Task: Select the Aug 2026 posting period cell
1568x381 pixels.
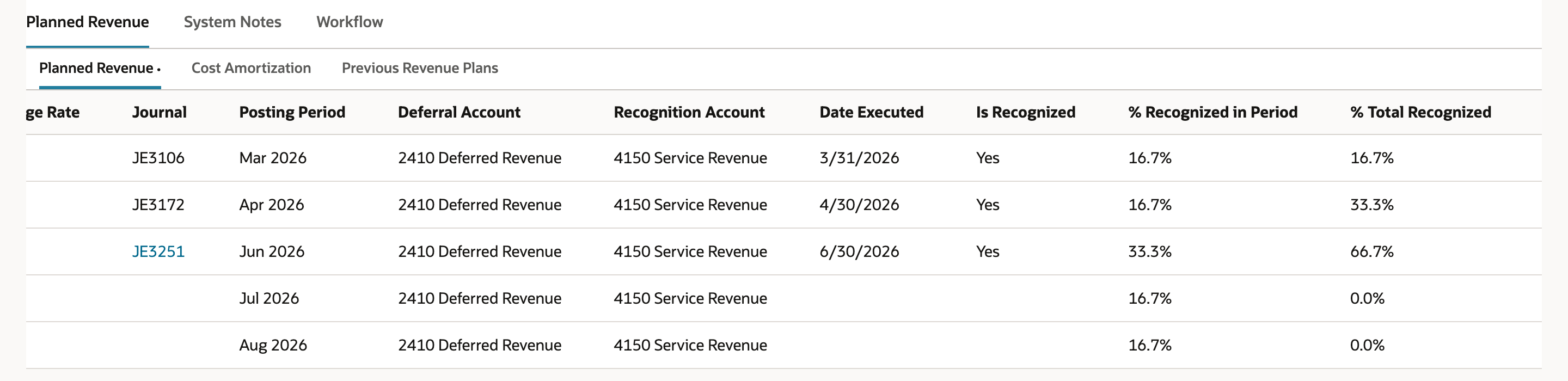Action: (x=273, y=345)
